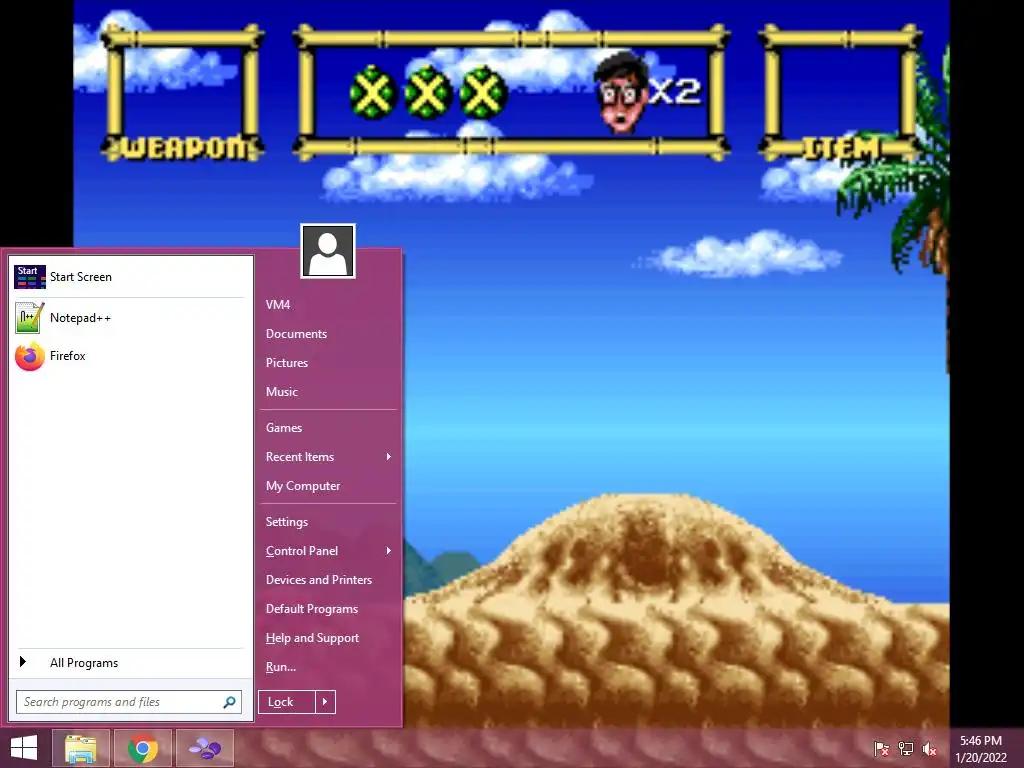This screenshot has height=768, width=1024.
Task: Click the Lock button
Action: pyautogui.click(x=287, y=702)
